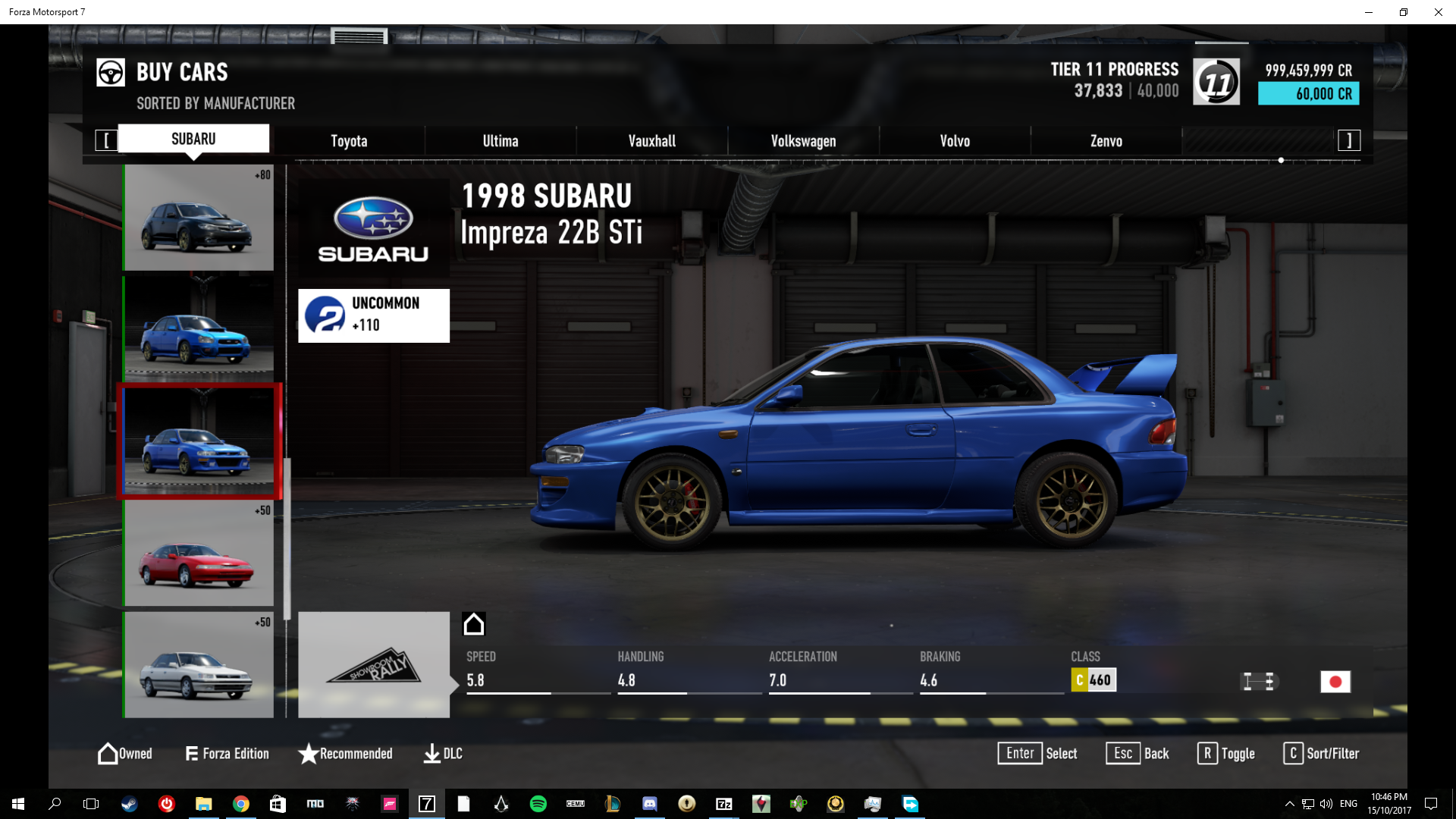This screenshot has height=819, width=1456.
Task: Go to previous manufacturer with left bracket
Action: pyautogui.click(x=106, y=140)
